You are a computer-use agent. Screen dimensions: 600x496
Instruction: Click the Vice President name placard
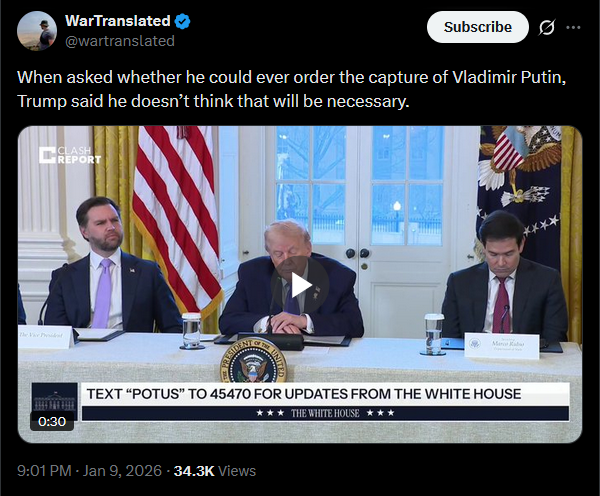click(45, 337)
